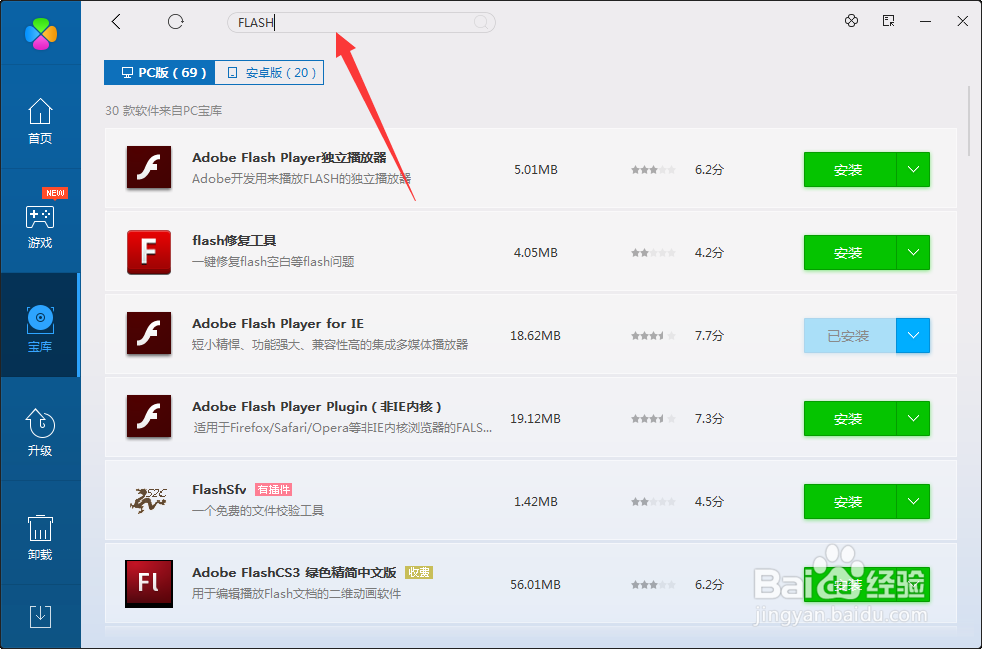This screenshot has height=649, width=982.
Task: Open the feedback icon in title bar
Action: coord(888,21)
